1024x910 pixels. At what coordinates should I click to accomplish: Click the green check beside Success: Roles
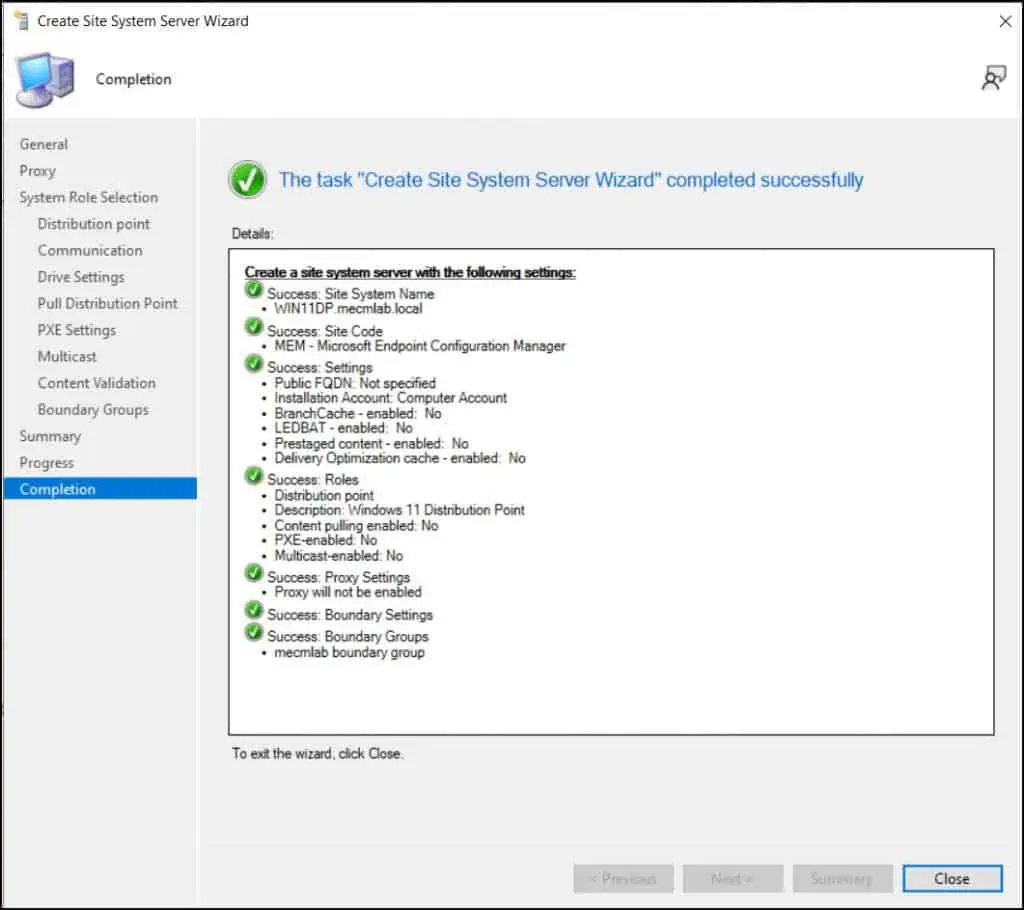pos(254,477)
